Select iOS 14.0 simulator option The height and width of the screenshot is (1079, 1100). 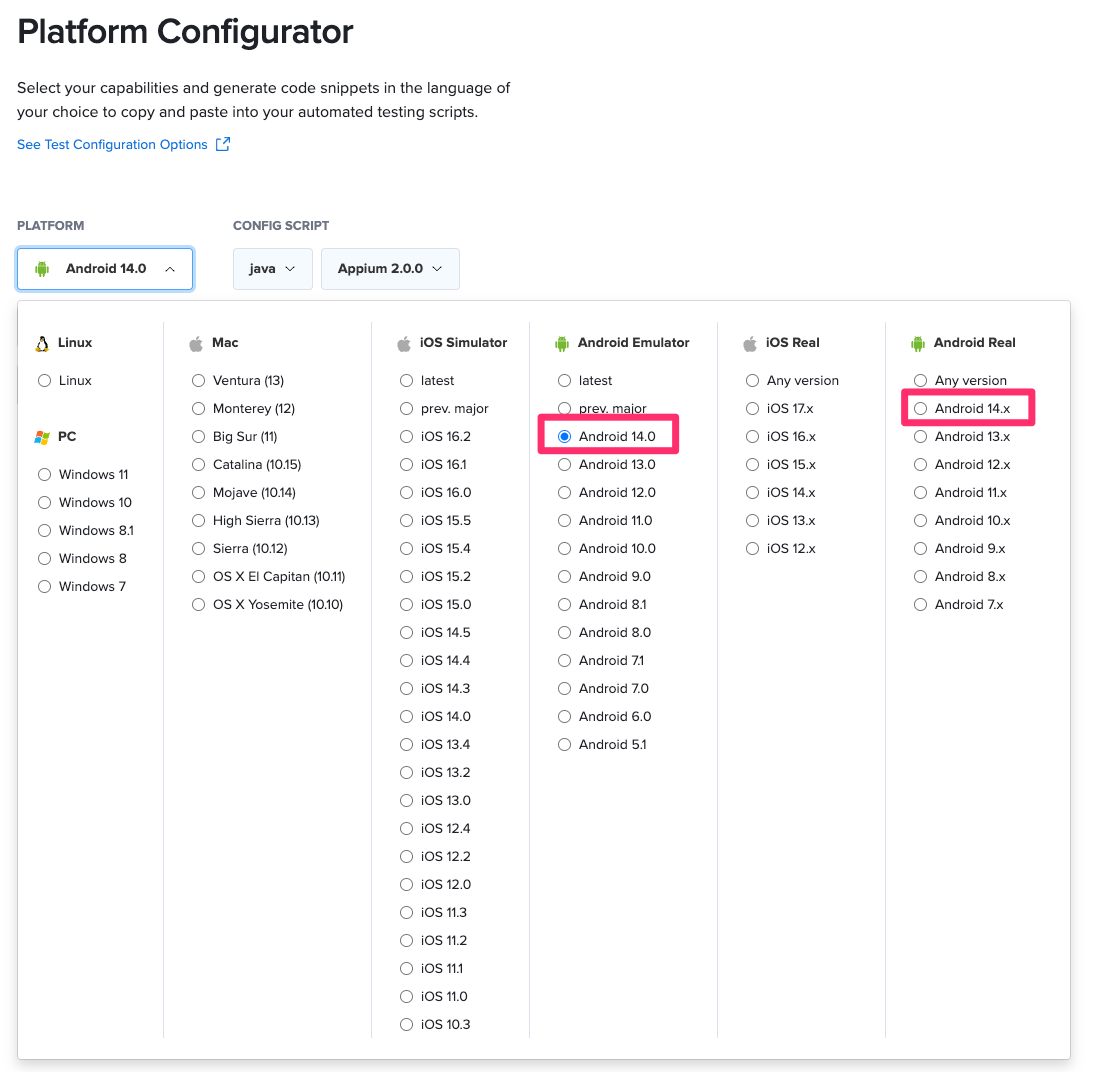(406, 716)
